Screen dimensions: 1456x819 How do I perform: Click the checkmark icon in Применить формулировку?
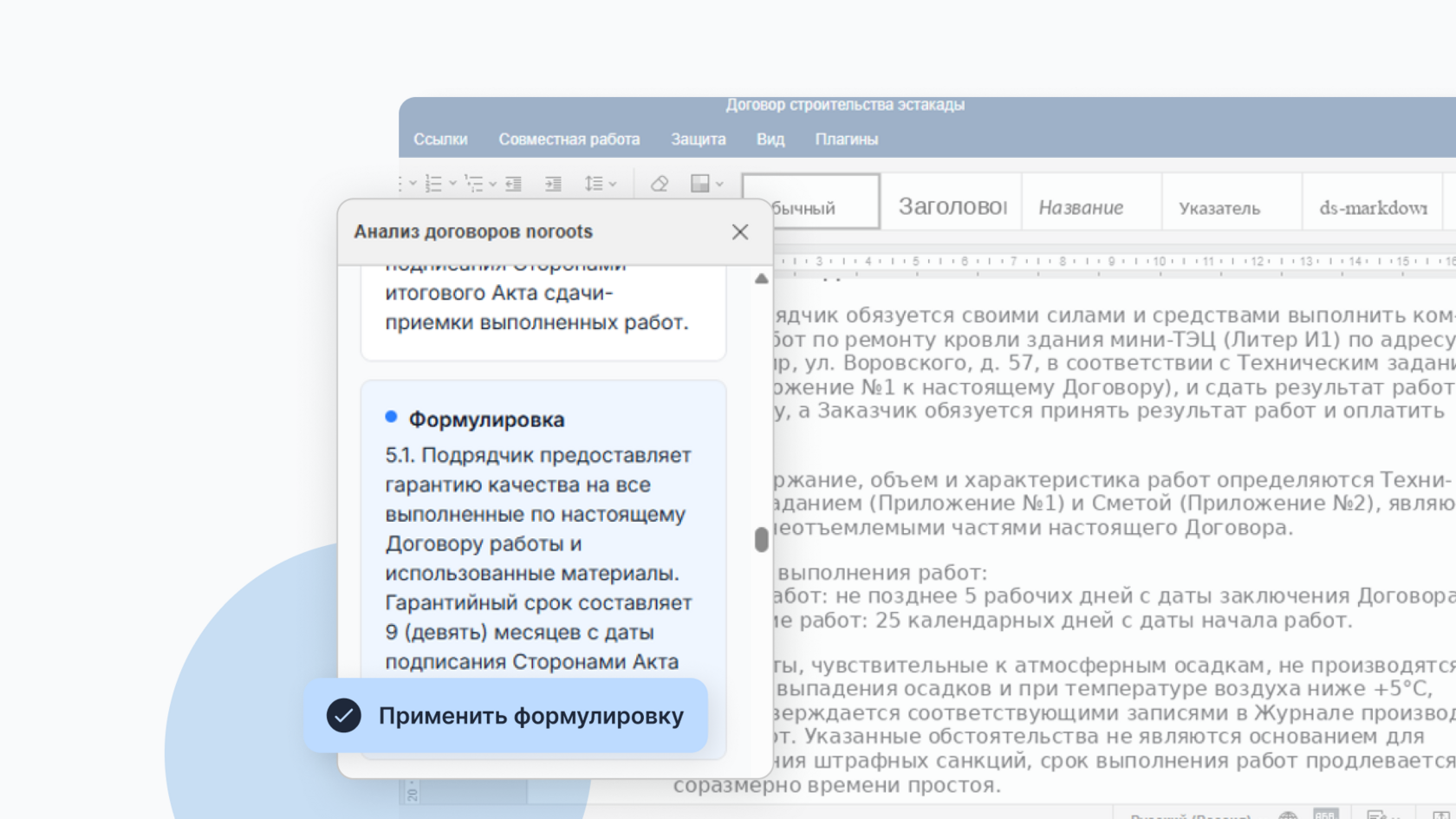[x=343, y=716]
